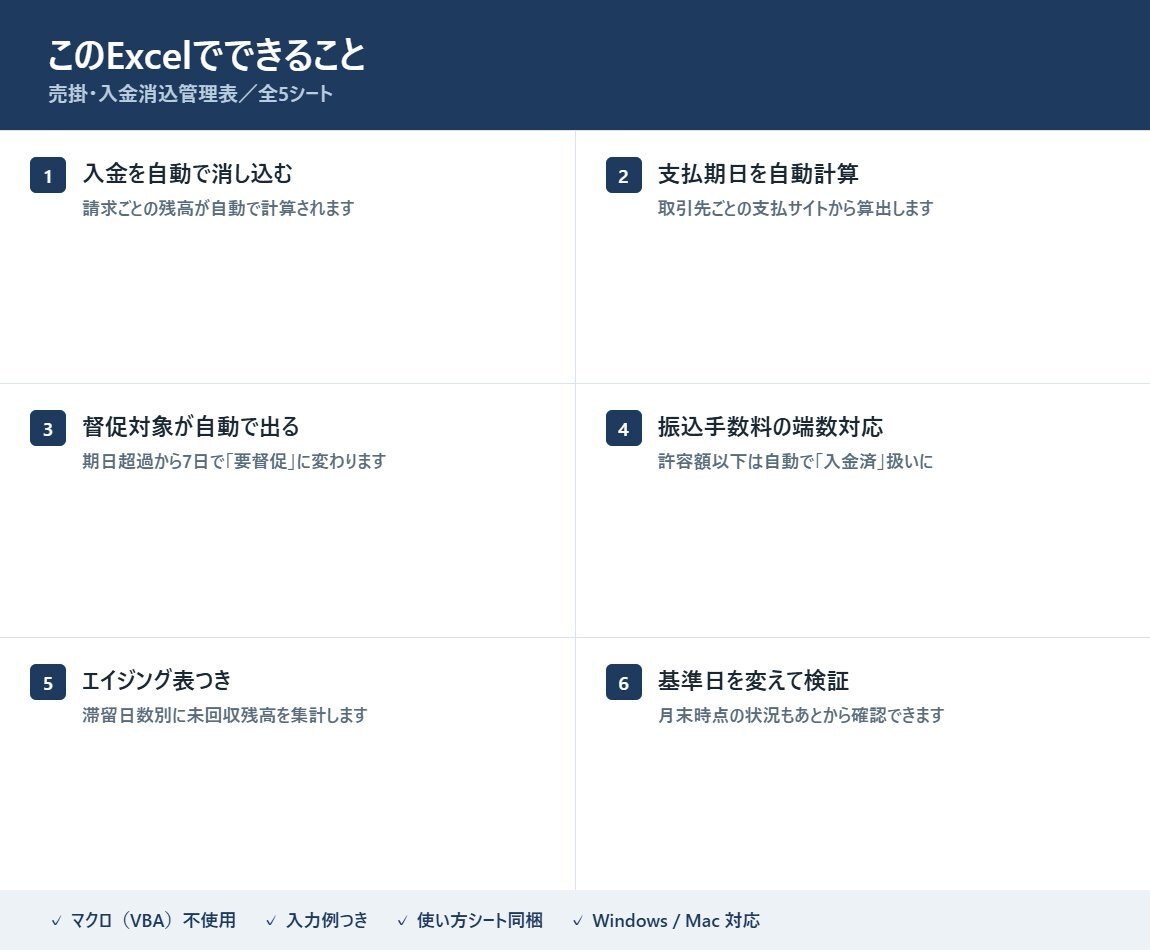Select description 許容額以下は自動で「入金済」扱いに

click(x=796, y=461)
